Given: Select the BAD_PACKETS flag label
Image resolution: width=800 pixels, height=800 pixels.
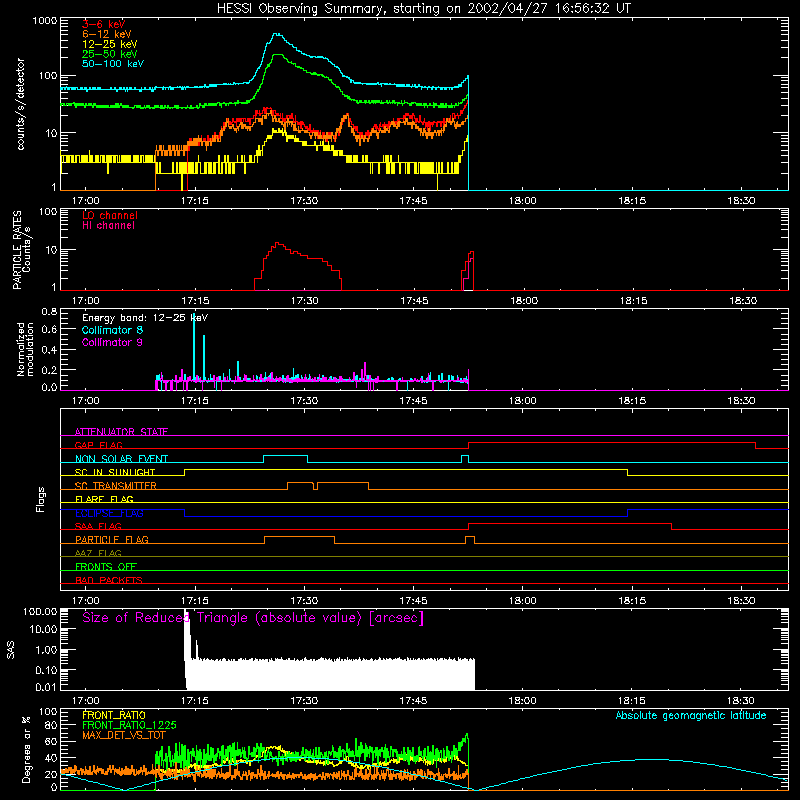Looking at the screenshot, I should point(109,580).
